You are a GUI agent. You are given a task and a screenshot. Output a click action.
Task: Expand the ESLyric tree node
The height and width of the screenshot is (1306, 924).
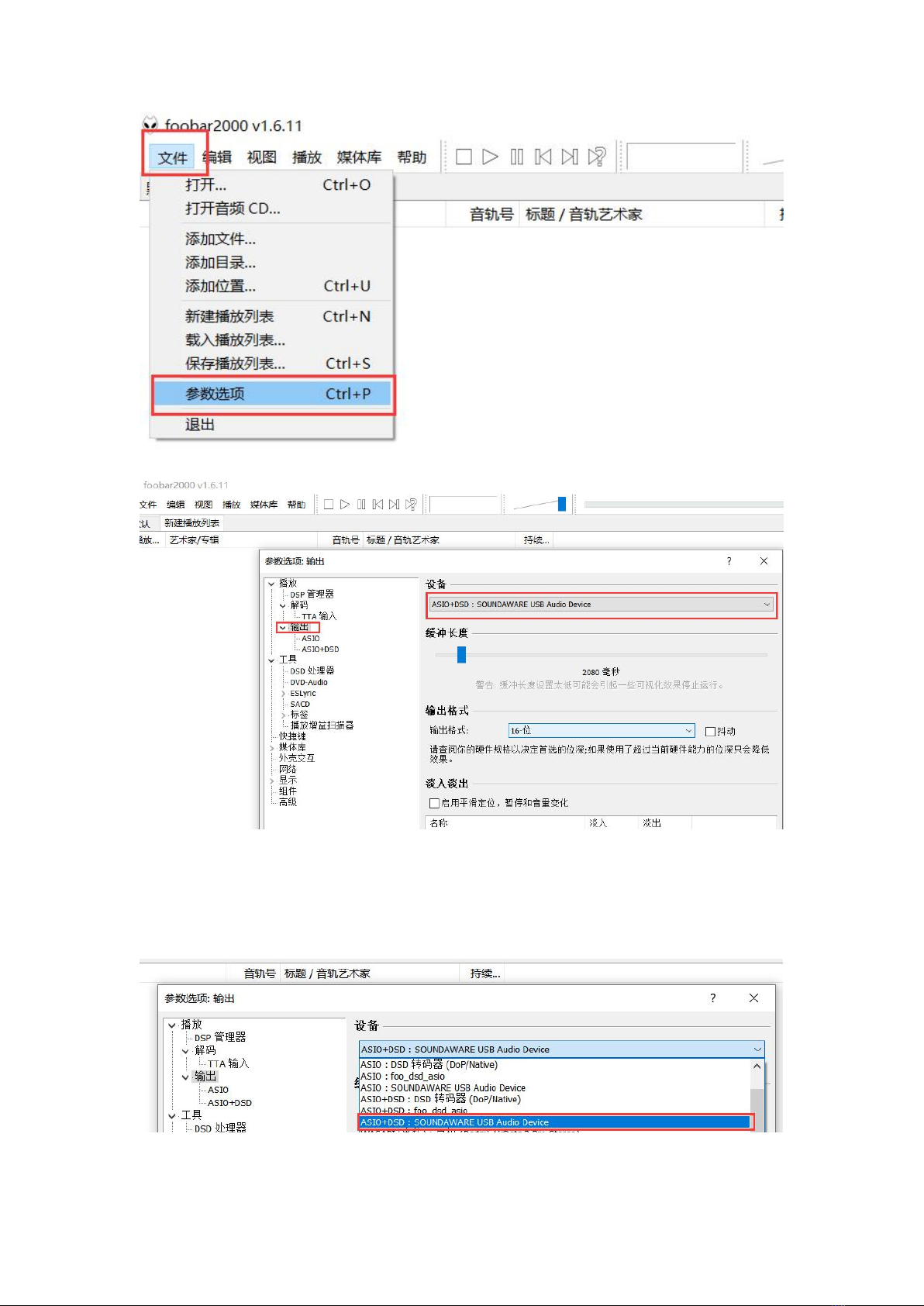click(283, 694)
